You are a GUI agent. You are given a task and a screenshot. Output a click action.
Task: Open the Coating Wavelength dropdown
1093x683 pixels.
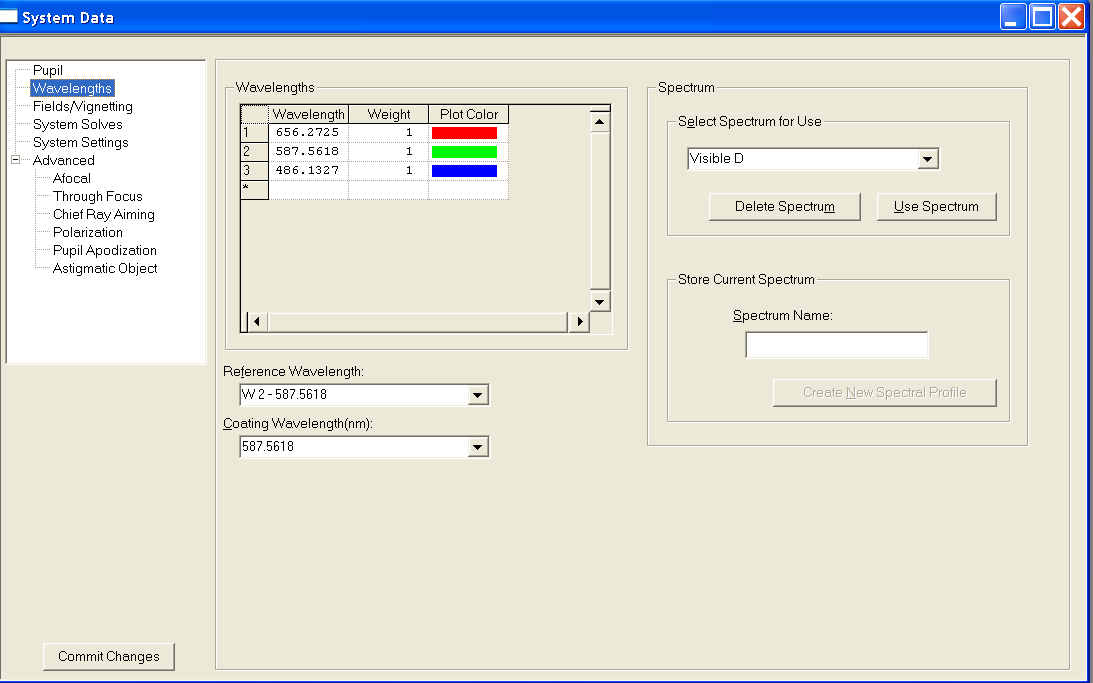(x=478, y=448)
